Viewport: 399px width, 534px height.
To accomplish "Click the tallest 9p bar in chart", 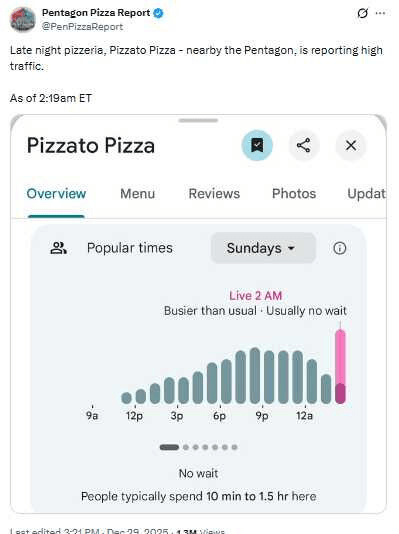I will (x=255, y=376).
